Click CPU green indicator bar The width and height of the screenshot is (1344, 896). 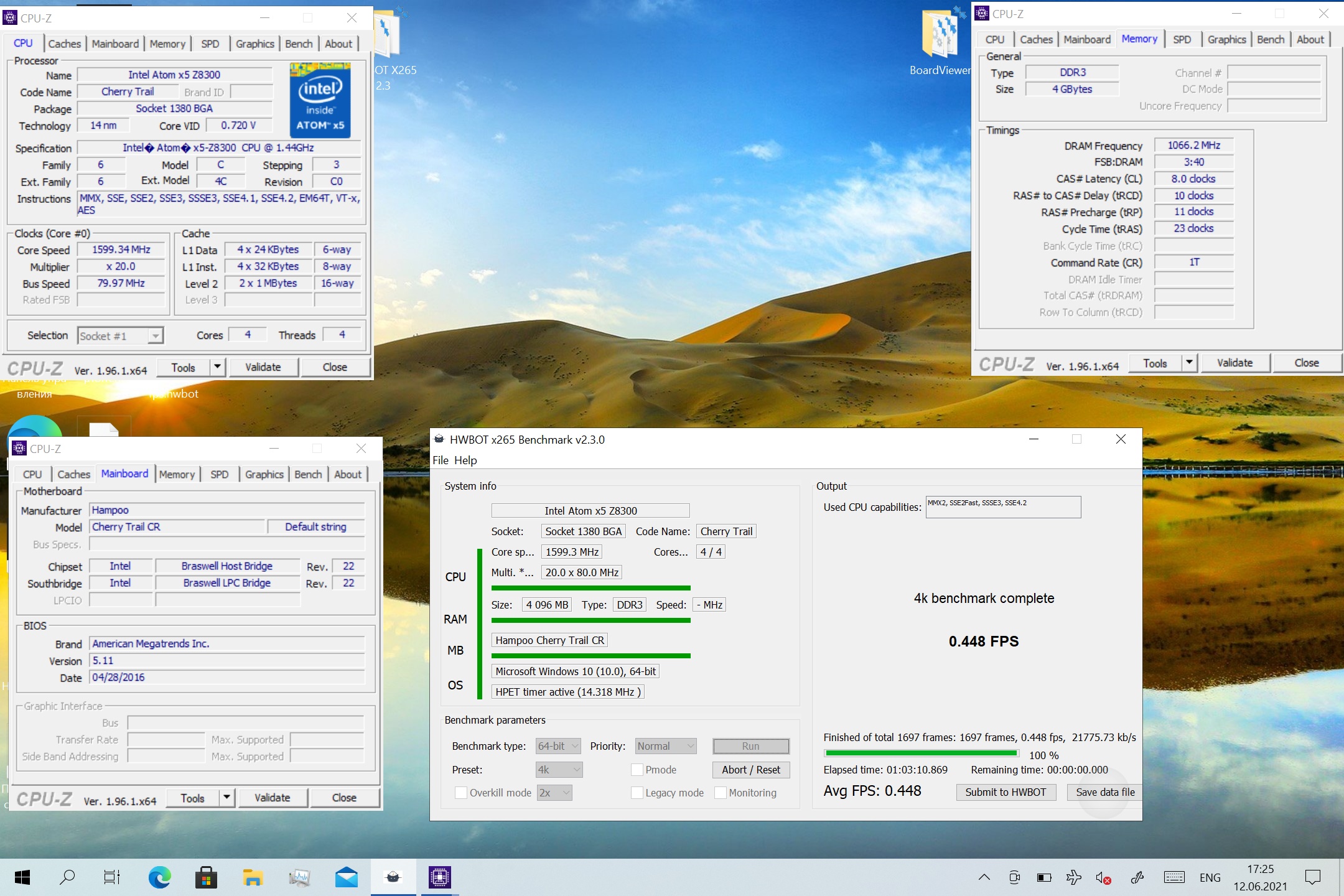[590, 588]
